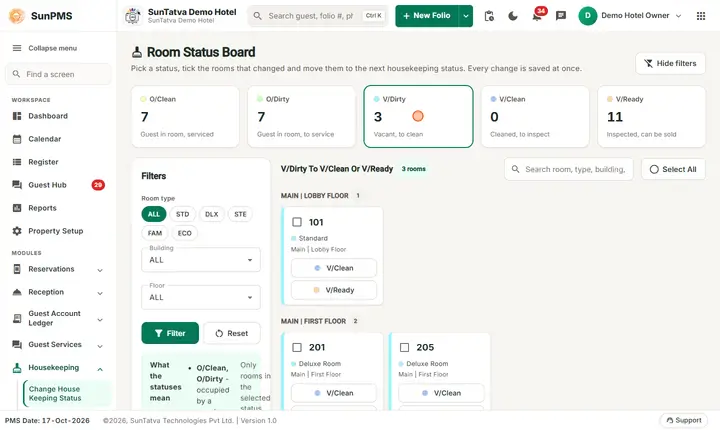Choose the ALL room type chip

coord(154,214)
